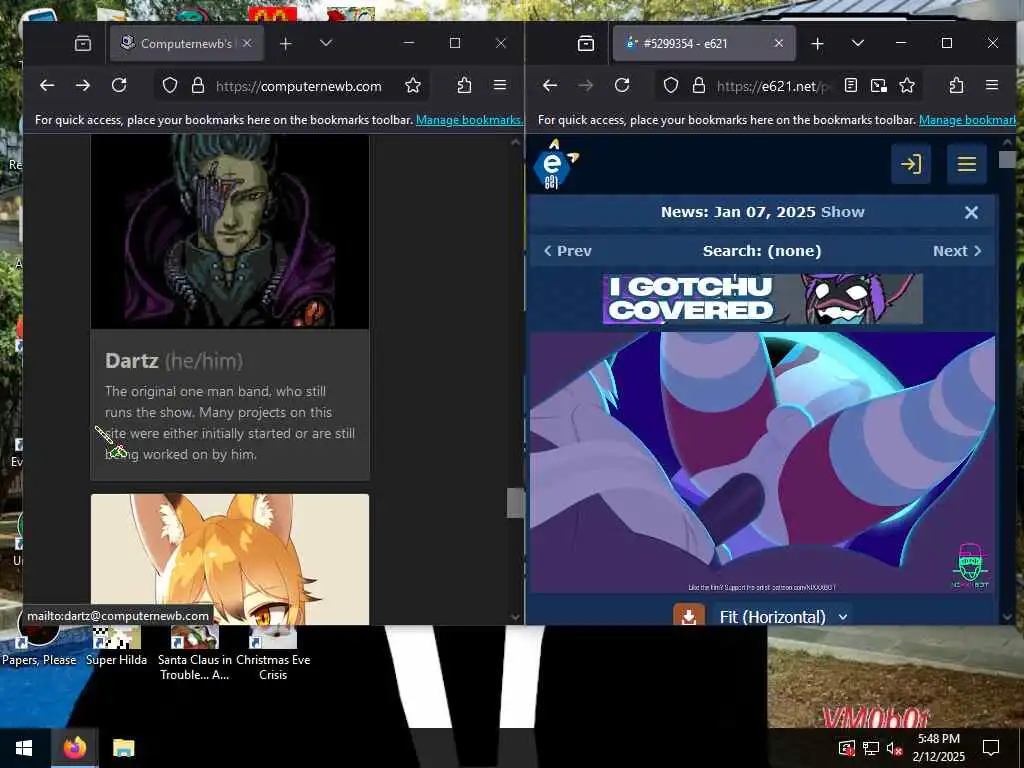Click Search: (none) text on e621

pos(762,251)
